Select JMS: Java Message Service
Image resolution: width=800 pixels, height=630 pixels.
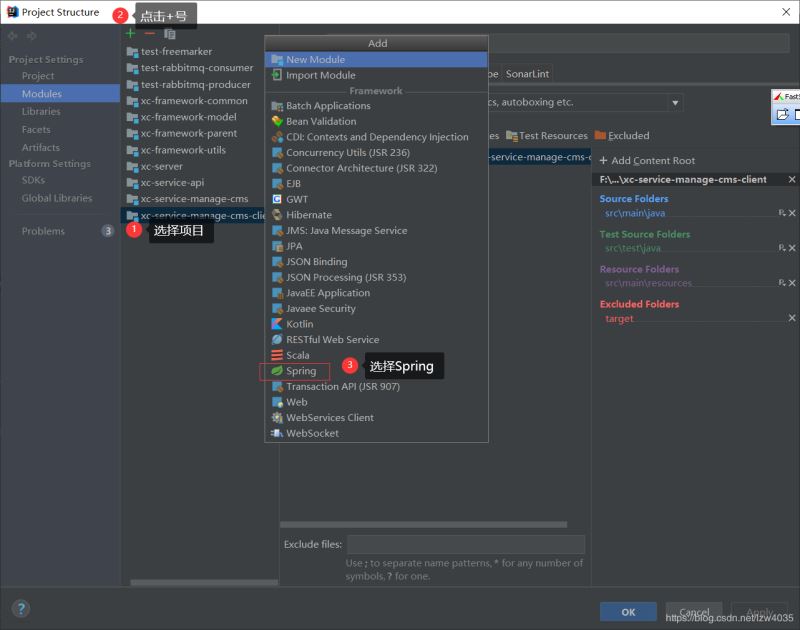tap(376, 231)
